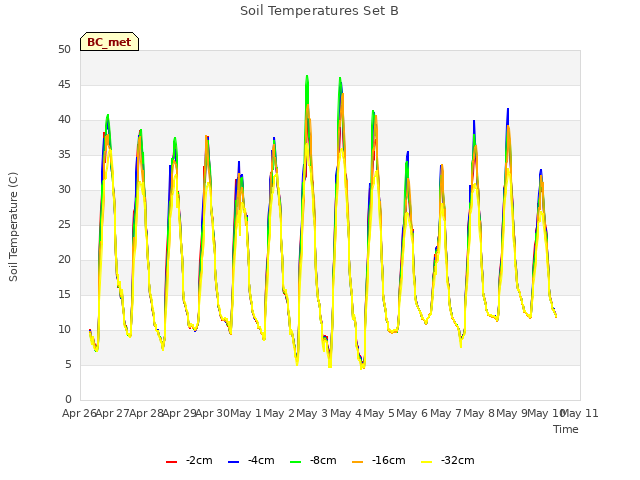Click the -8cm legend label

[323, 460]
